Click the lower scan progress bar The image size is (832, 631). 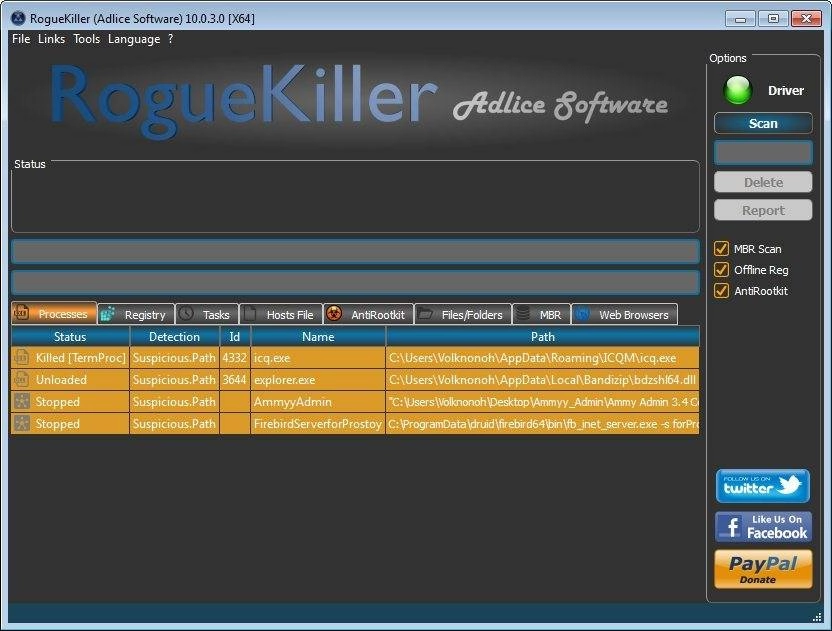pos(356,282)
